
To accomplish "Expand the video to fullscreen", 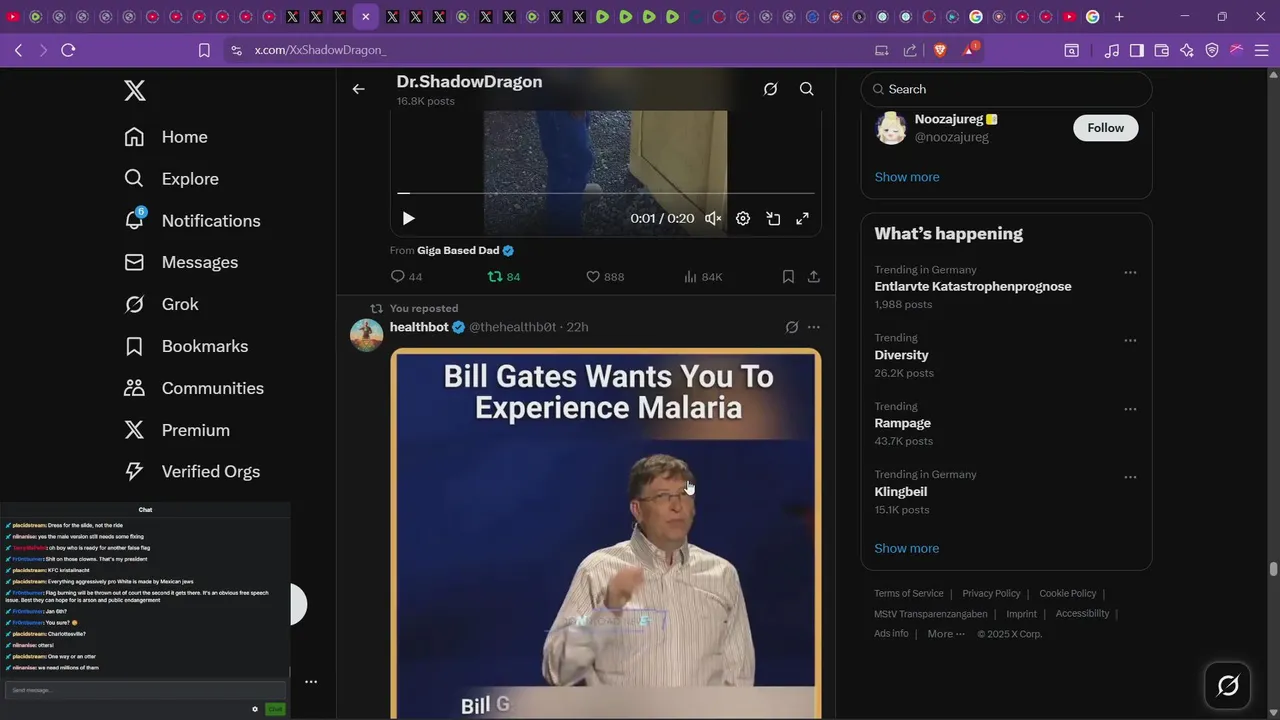I will tap(802, 218).
